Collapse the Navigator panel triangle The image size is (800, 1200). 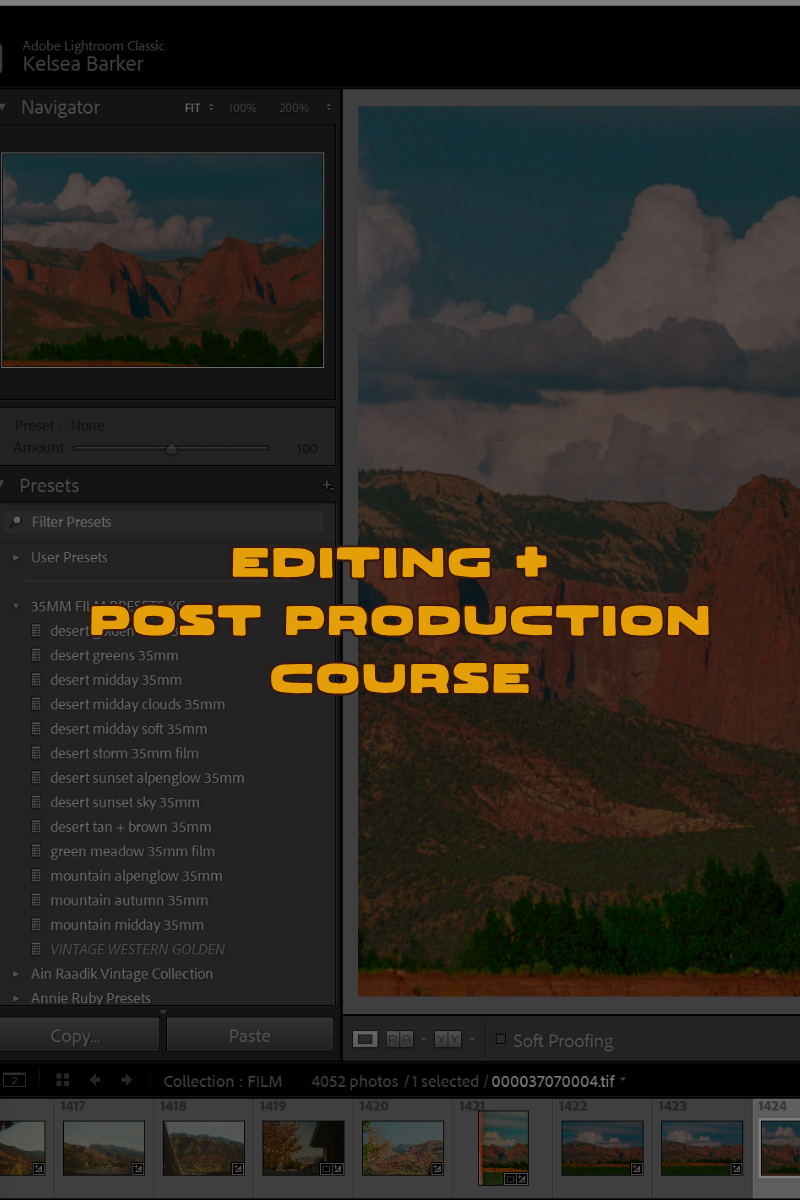click(x=4, y=107)
